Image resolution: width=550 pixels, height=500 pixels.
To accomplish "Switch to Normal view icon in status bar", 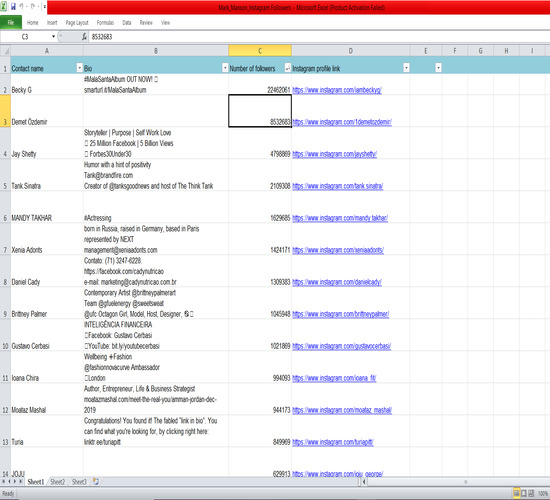I will click(x=516, y=493).
